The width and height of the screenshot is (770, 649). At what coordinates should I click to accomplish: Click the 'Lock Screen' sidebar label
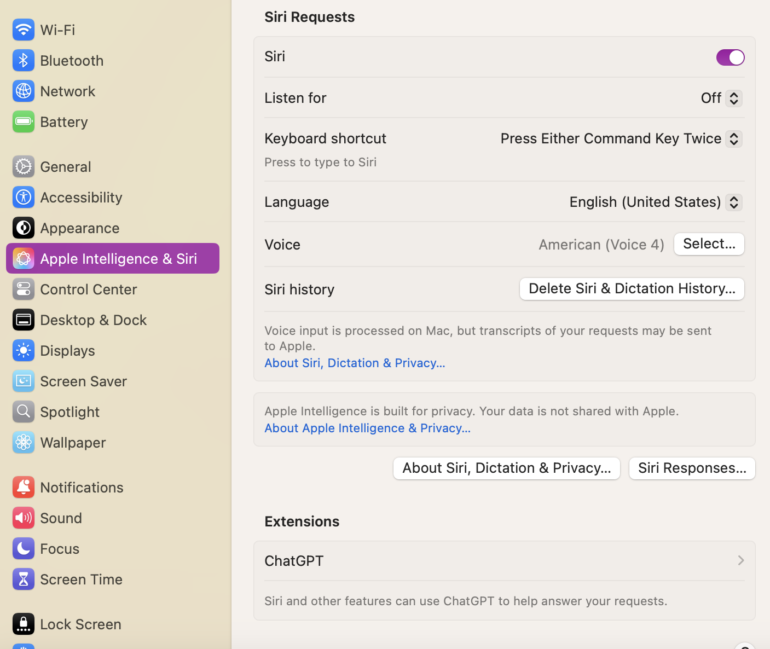click(81, 624)
